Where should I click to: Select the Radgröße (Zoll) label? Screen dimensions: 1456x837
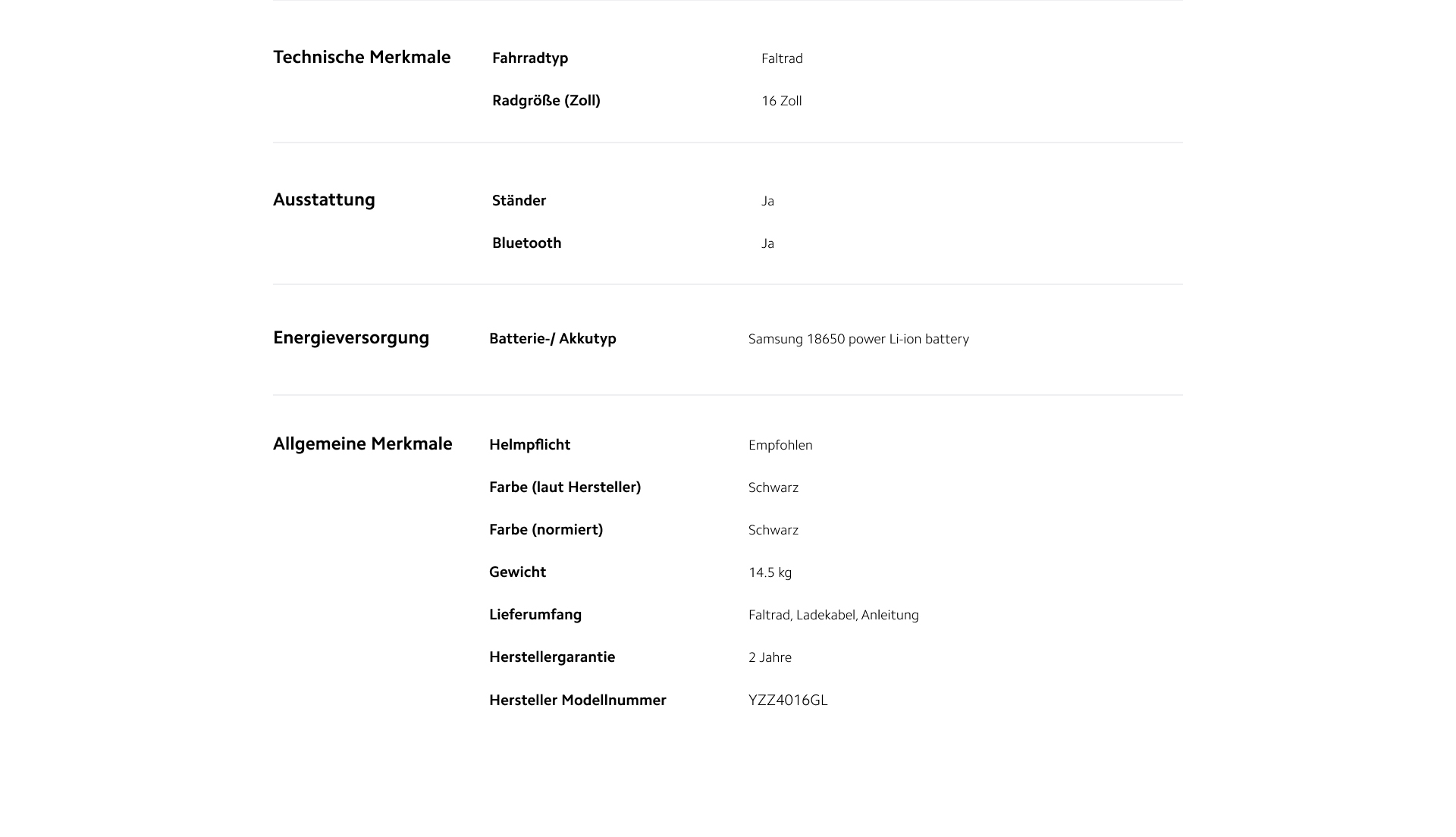coord(546,101)
